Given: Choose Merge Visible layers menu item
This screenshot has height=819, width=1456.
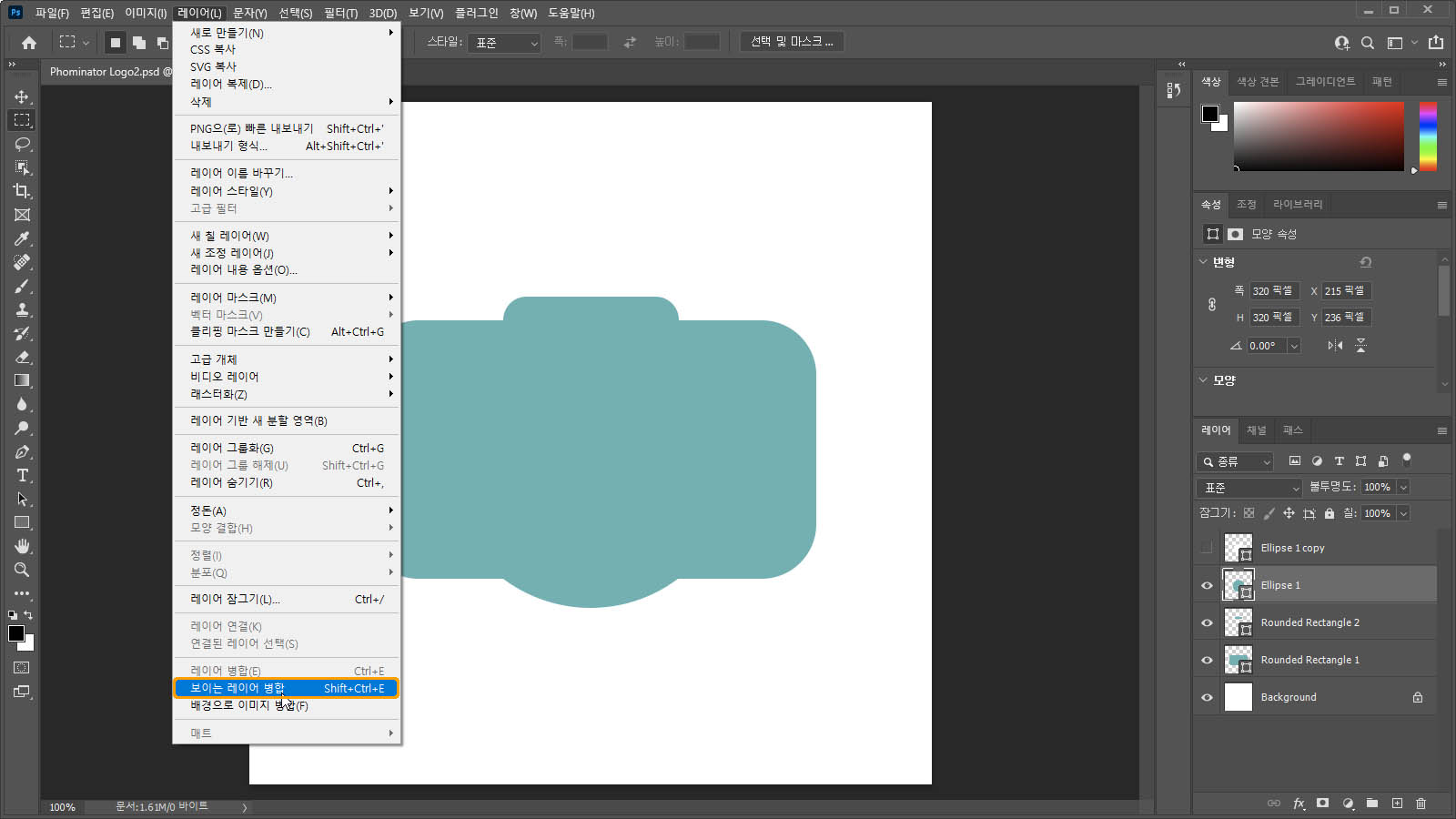Looking at the screenshot, I should click(287, 688).
